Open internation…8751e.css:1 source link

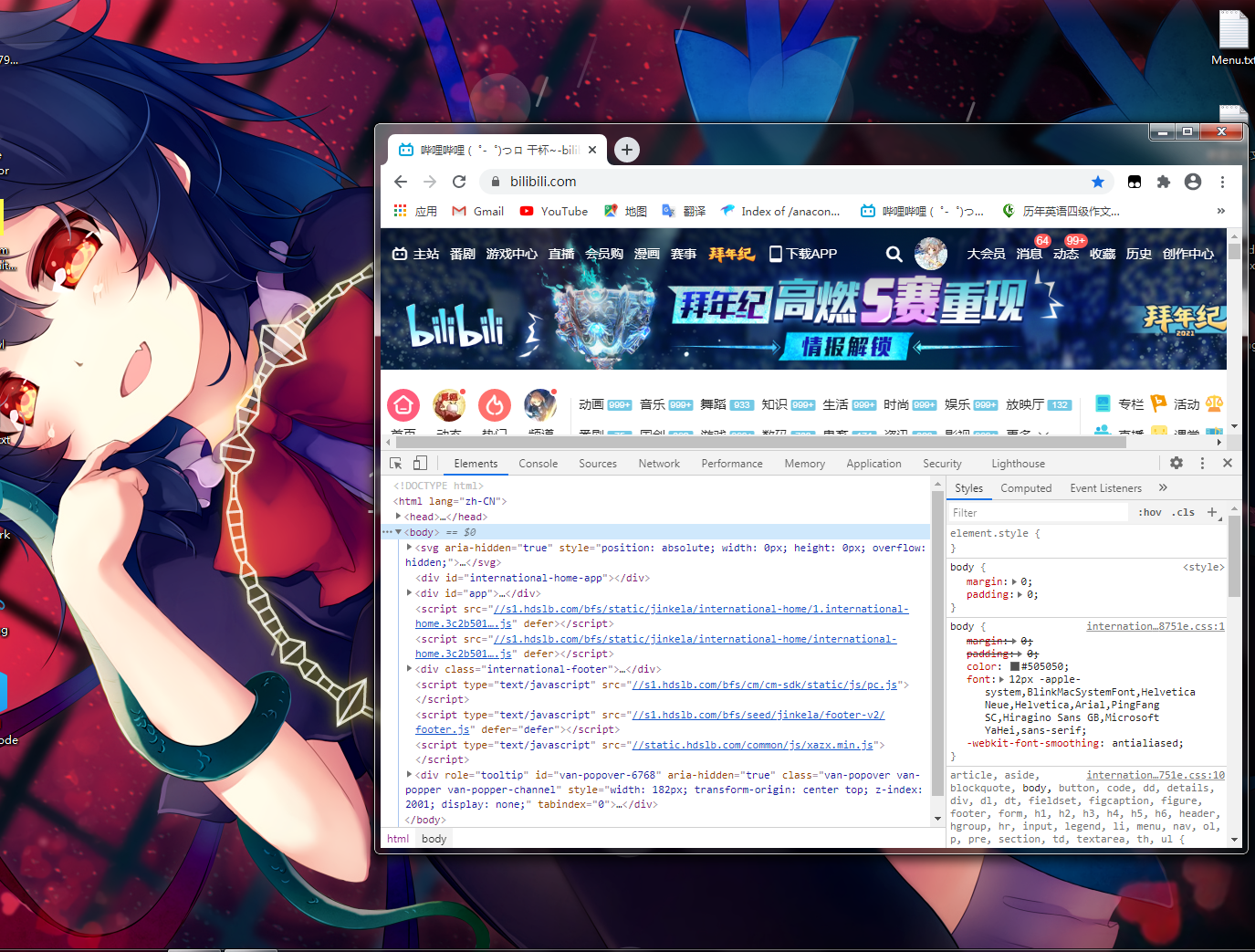(x=1156, y=626)
